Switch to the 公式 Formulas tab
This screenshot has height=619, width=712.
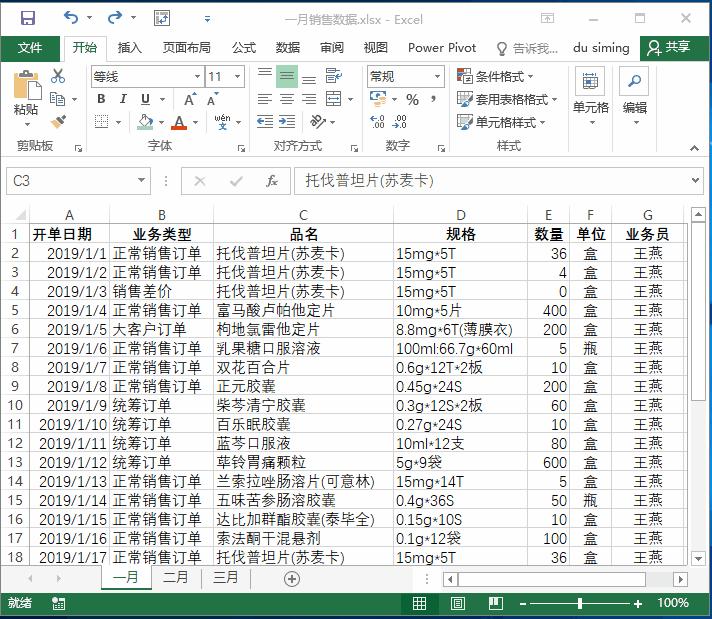point(244,48)
